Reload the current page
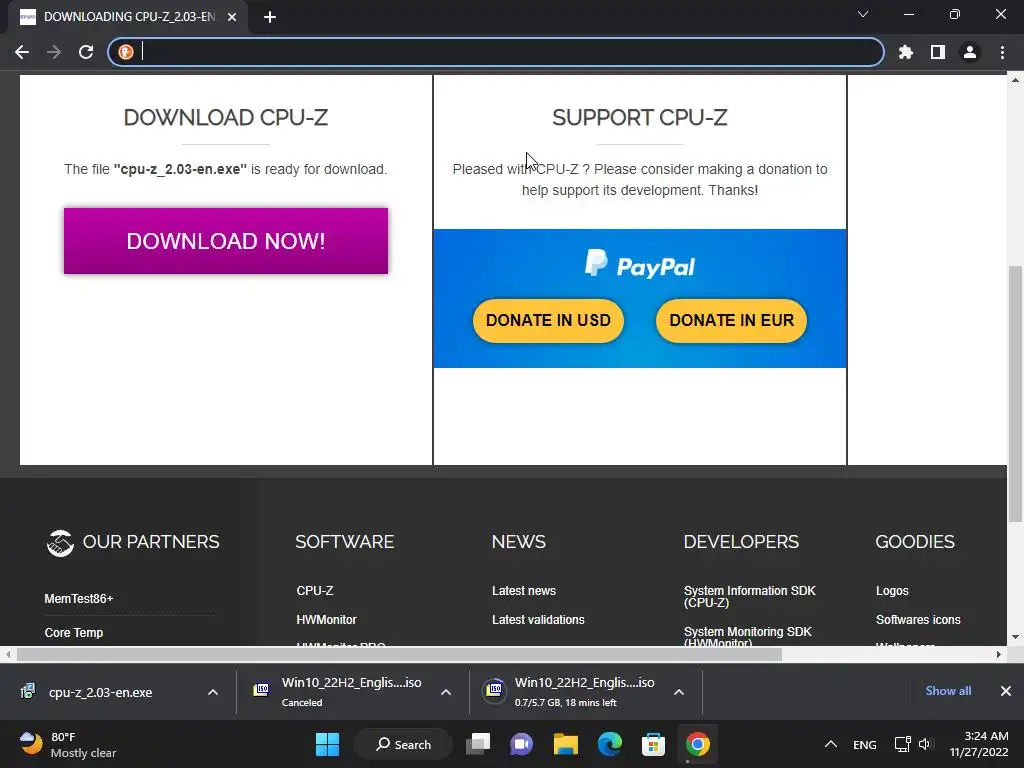The height and width of the screenshot is (768, 1024). 86,52
